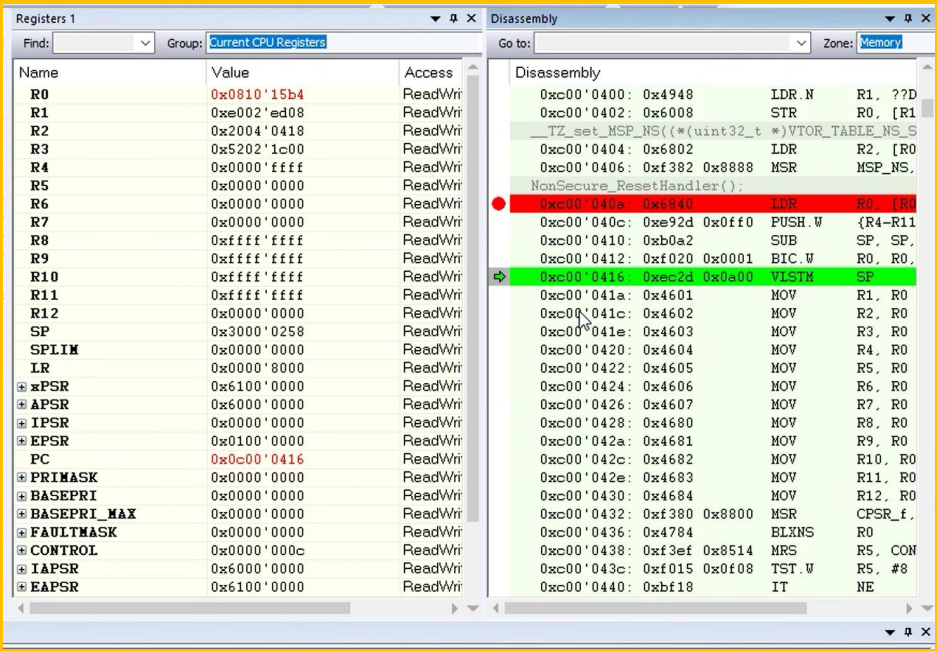Close the Disassembly panel
This screenshot has width=937, height=651.
926,19
